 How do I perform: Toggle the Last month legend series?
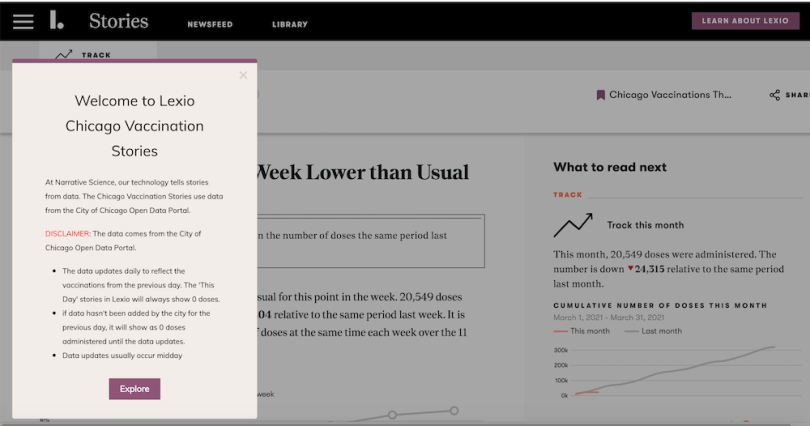[656, 330]
